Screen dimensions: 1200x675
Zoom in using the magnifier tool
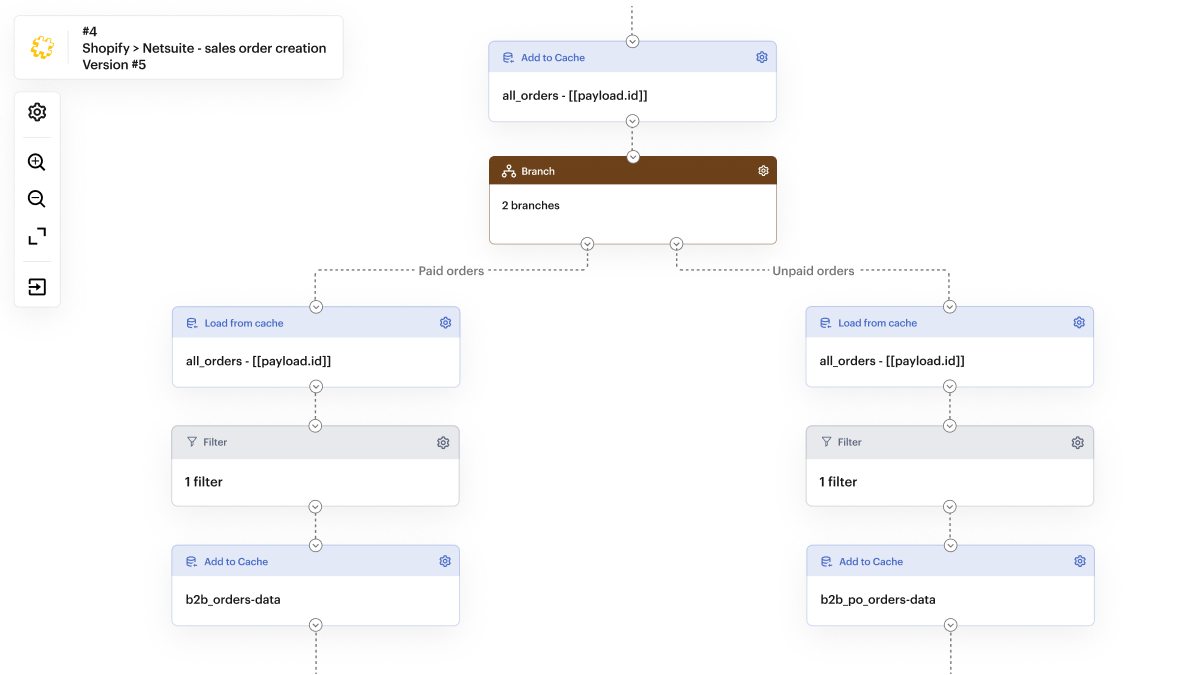pos(36,161)
